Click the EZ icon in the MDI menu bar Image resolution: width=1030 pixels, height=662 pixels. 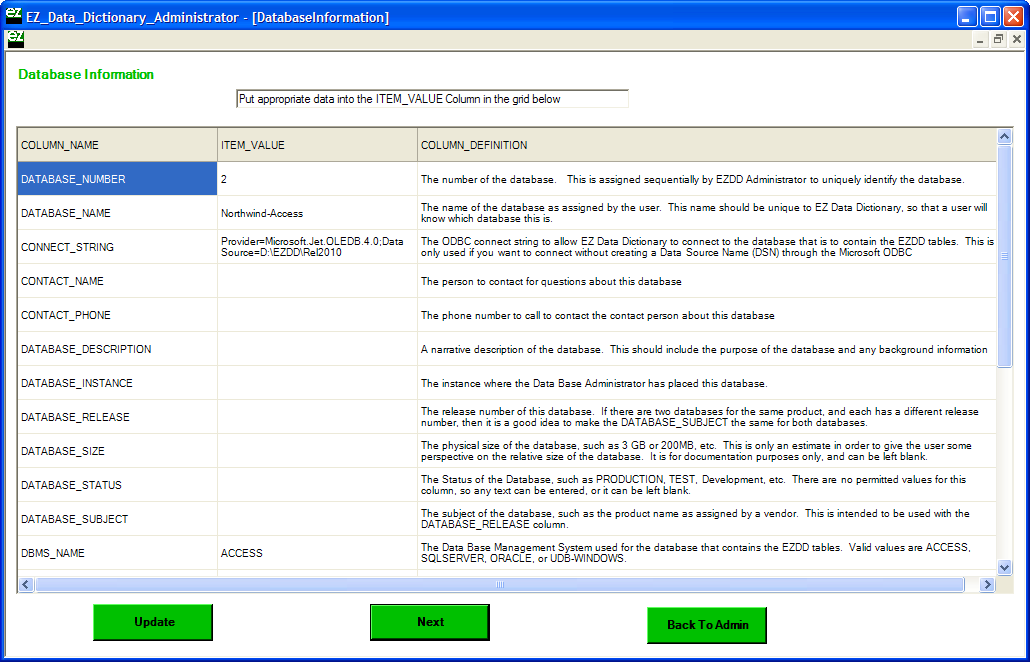[15, 39]
